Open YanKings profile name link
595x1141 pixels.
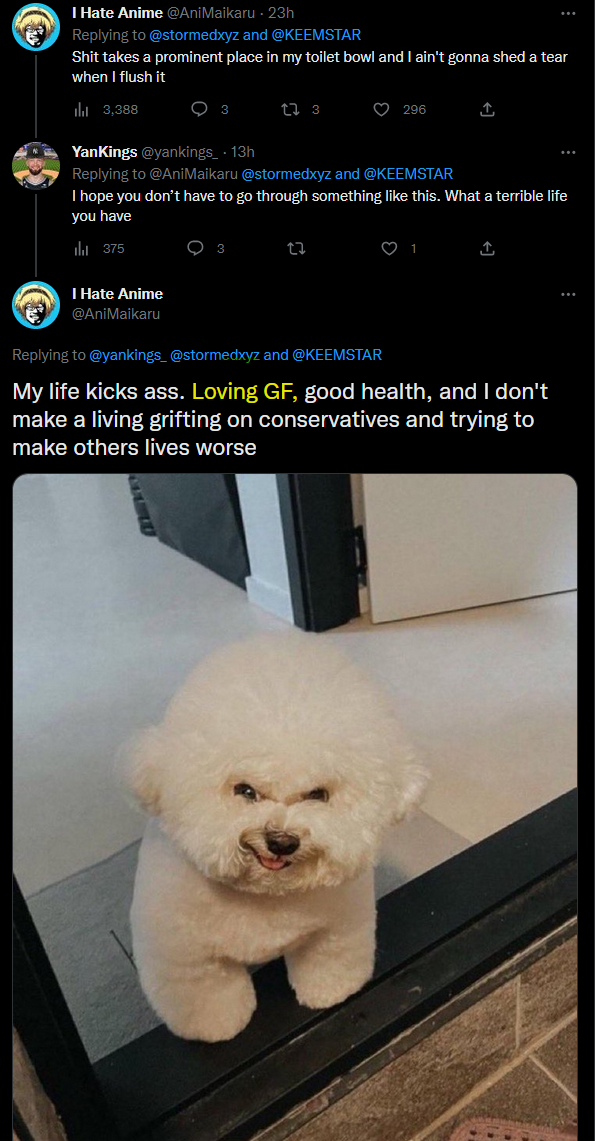104,152
